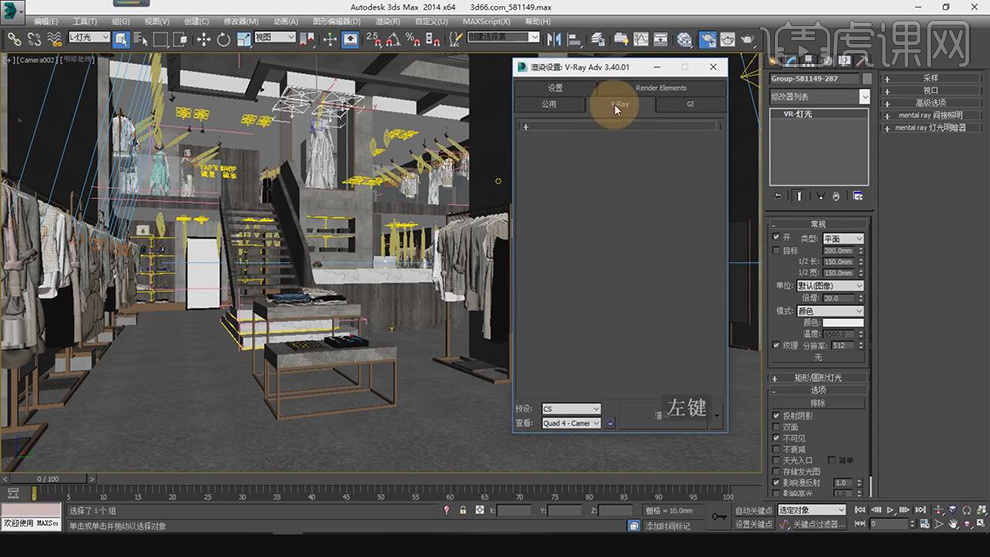Click the 自动关键点 auto key button
Image resolution: width=990 pixels, height=557 pixels.
[755, 510]
